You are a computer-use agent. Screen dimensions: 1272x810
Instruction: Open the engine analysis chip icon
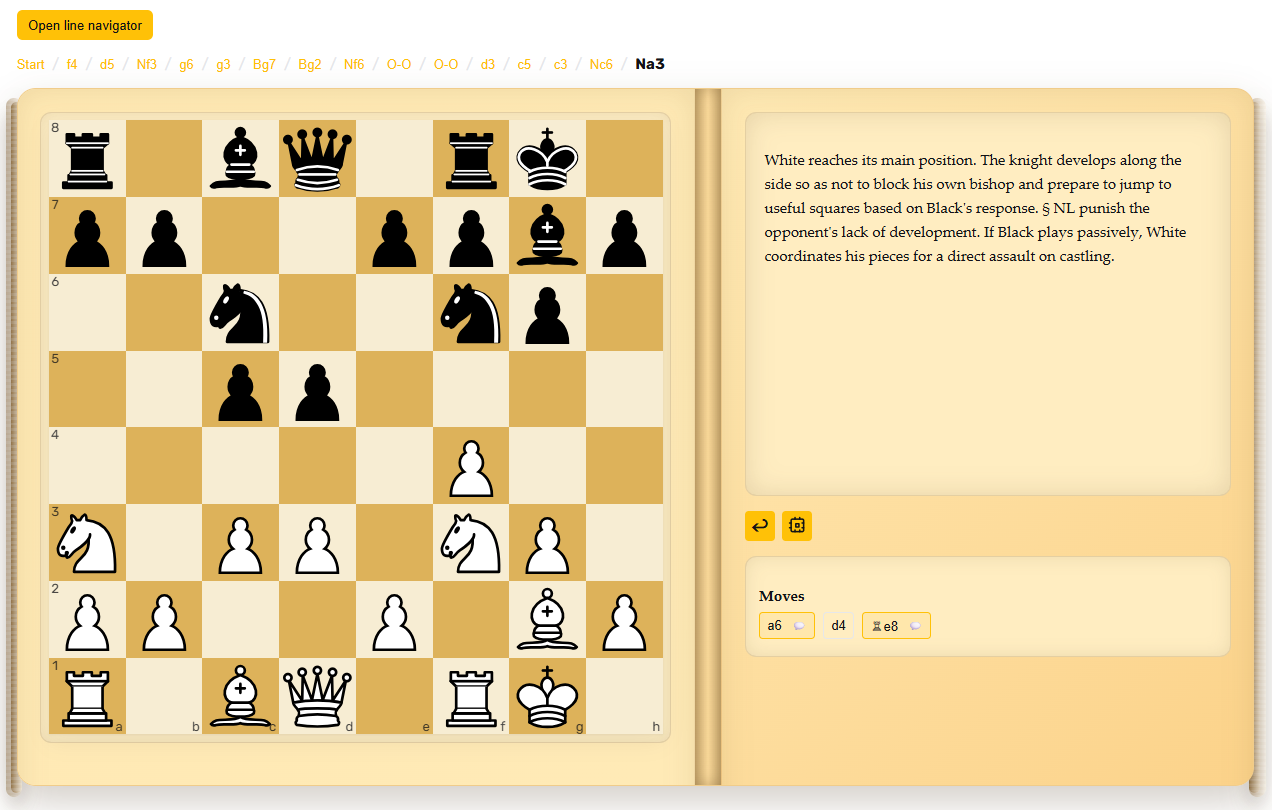797,526
